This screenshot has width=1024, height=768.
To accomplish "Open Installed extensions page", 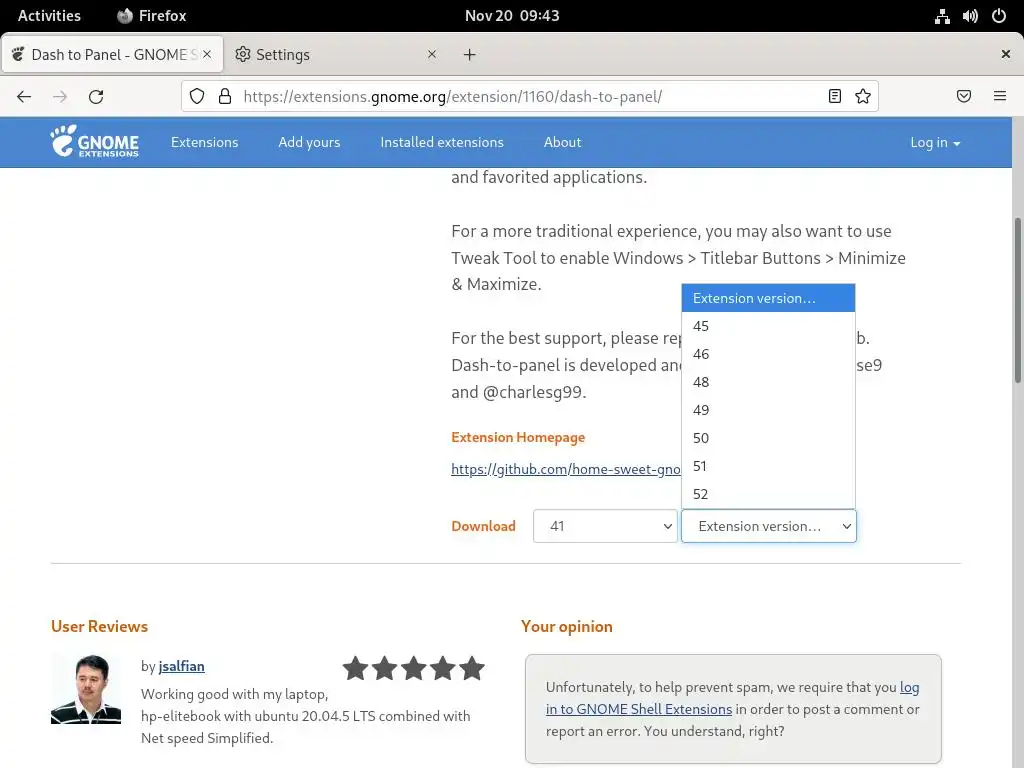I will [x=442, y=142].
